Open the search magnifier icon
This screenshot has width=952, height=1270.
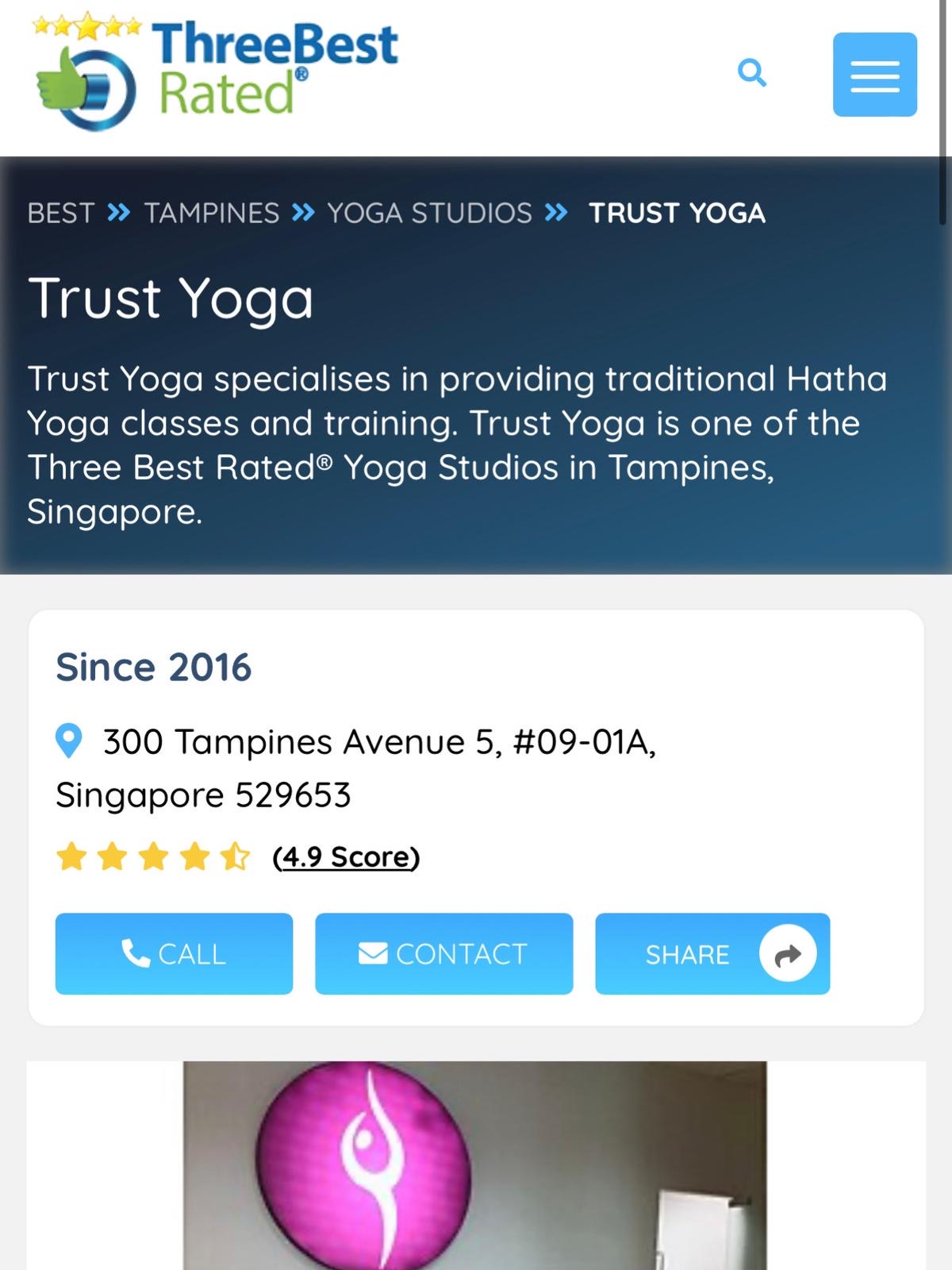pos(751,73)
